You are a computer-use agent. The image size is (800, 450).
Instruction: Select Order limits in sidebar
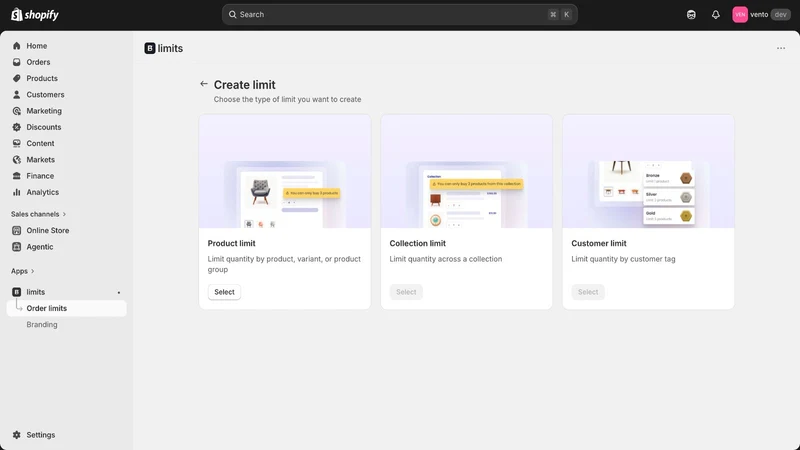66,308
